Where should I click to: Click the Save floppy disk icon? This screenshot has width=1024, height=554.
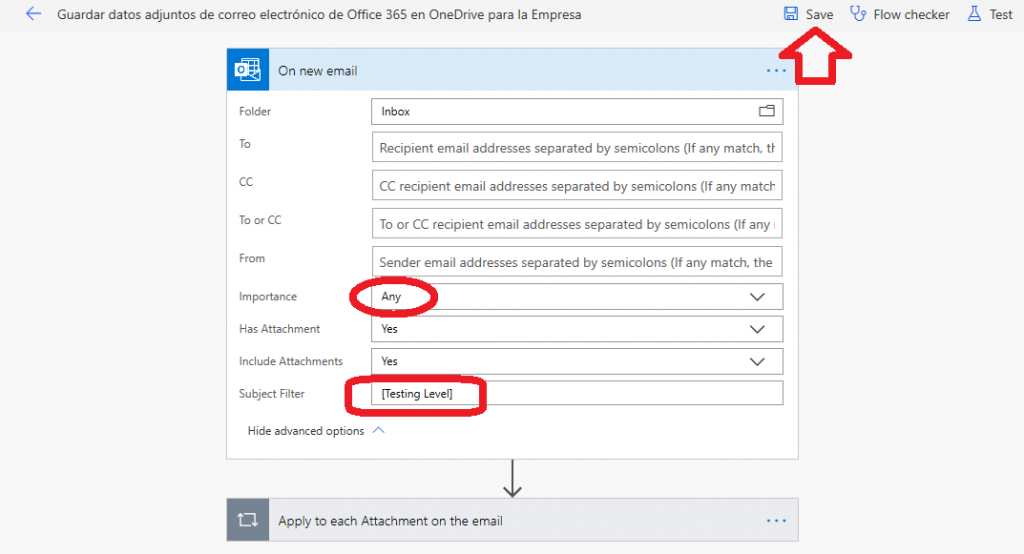coord(791,14)
